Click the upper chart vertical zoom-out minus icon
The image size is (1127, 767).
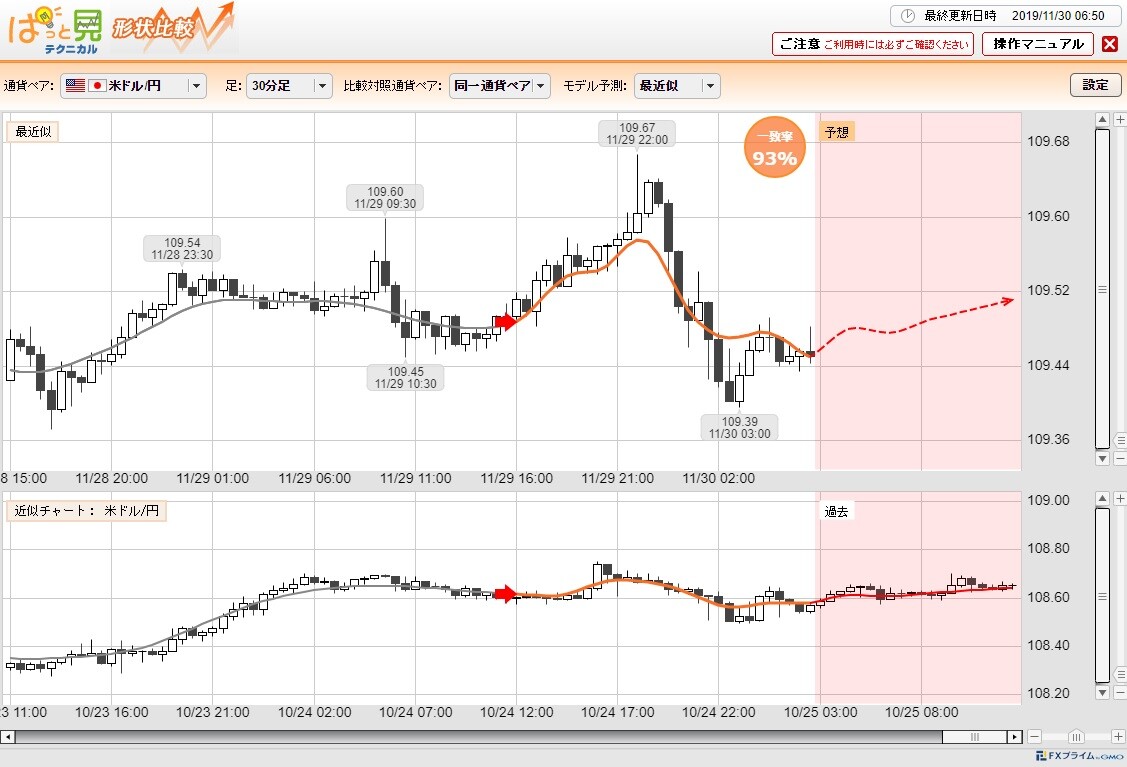[x=1120, y=458]
